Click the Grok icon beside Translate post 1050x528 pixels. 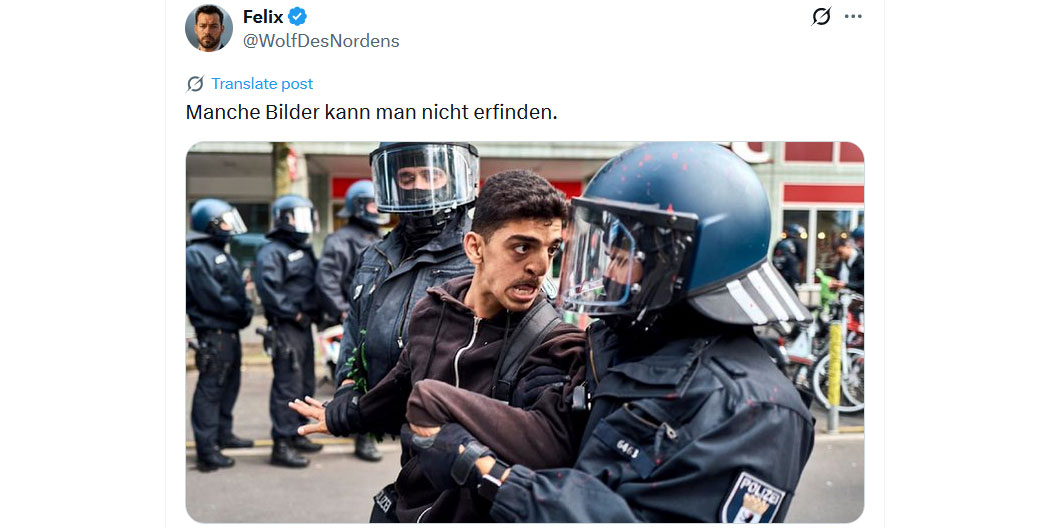point(195,84)
